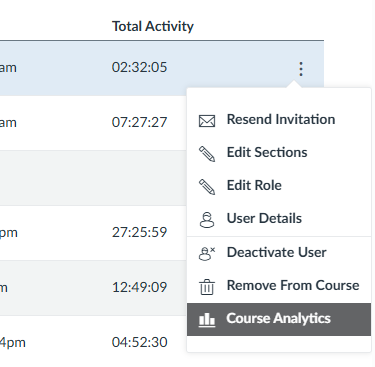Image resolution: width=375 pixels, height=367 pixels.
Task: Select Remove From Course option
Action: pyautogui.click(x=279, y=286)
